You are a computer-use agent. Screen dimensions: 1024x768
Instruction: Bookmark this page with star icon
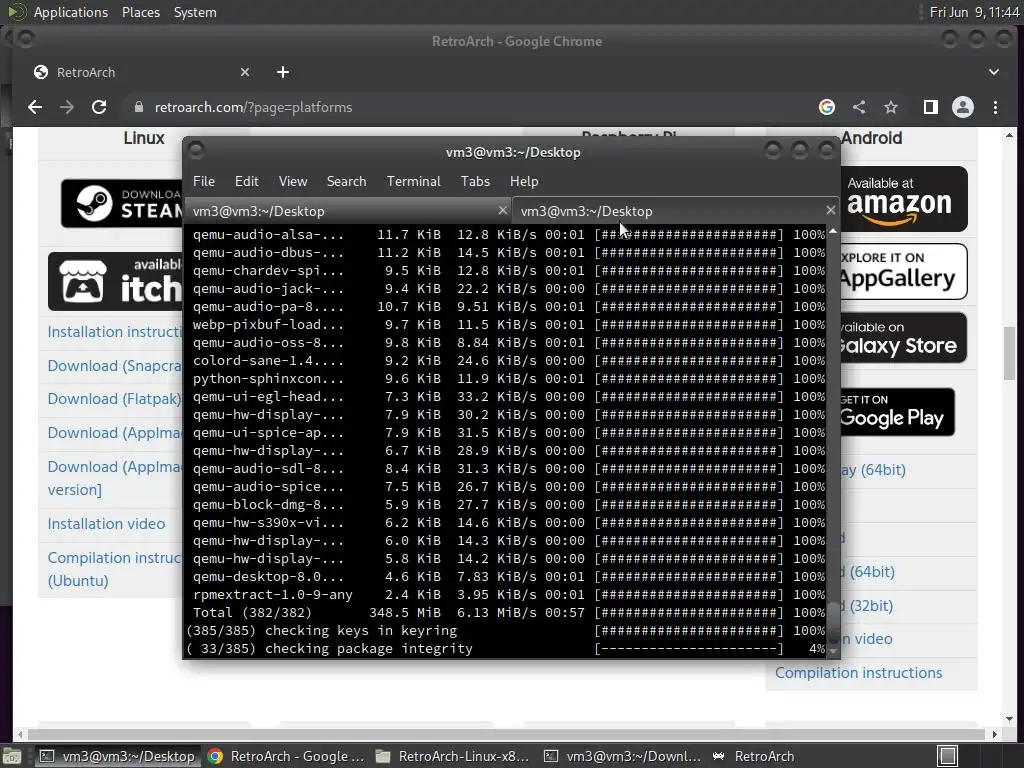pyautogui.click(x=891, y=107)
